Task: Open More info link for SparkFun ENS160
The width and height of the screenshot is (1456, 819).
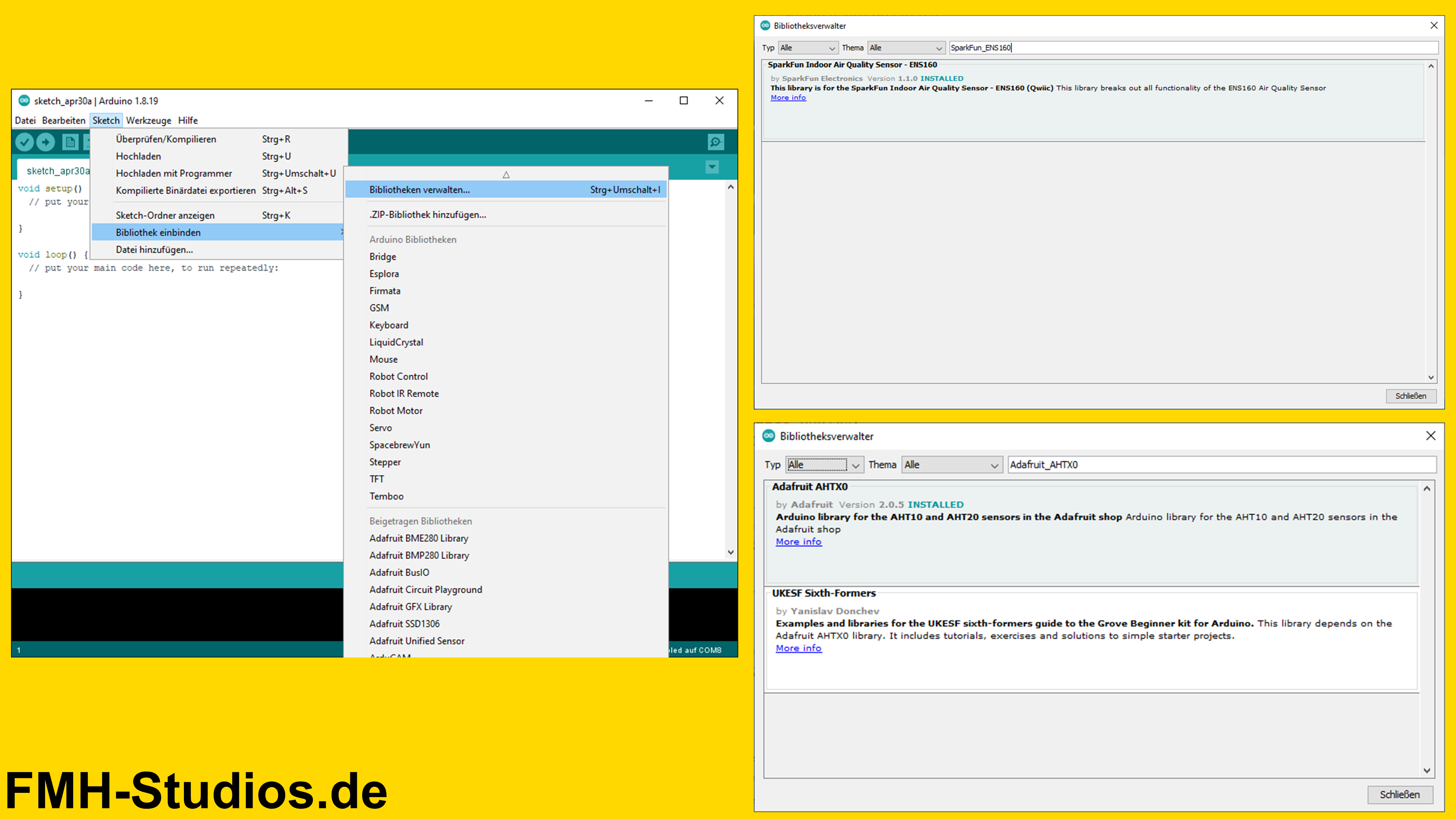Action: [x=788, y=98]
